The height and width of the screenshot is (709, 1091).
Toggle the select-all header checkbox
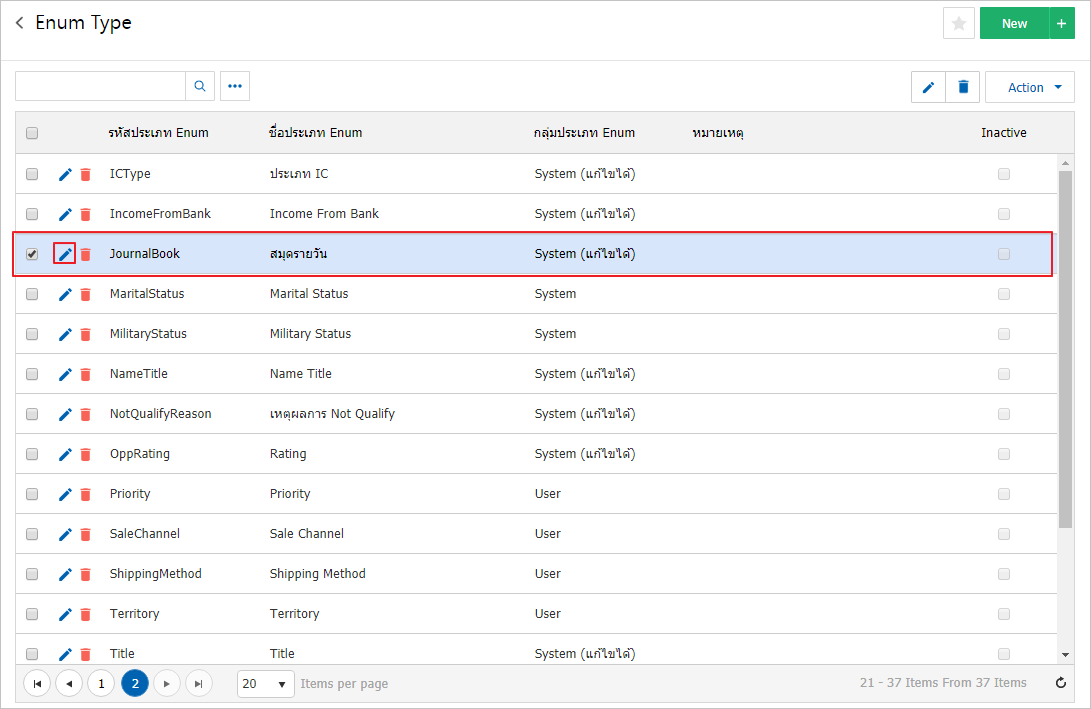pyautogui.click(x=32, y=133)
